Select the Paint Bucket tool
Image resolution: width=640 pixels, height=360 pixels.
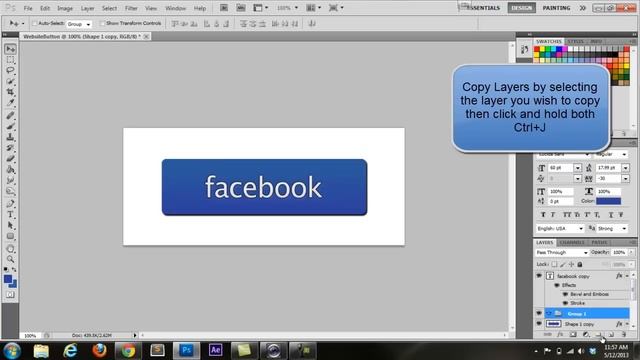click(10, 169)
